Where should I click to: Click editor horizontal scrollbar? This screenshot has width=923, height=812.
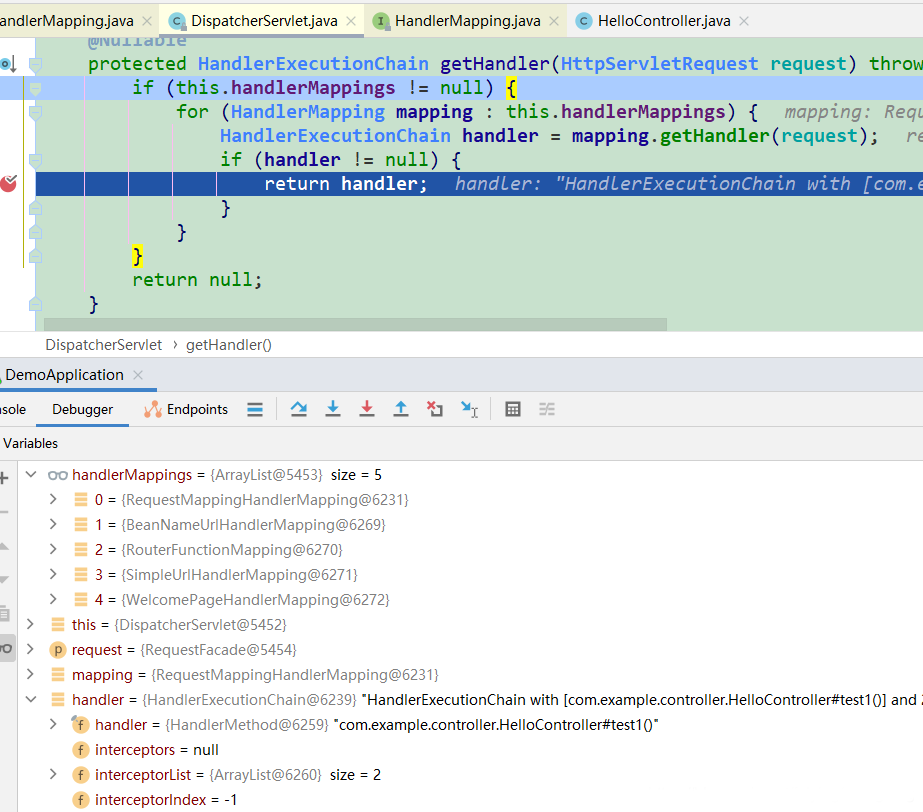[x=355, y=324]
